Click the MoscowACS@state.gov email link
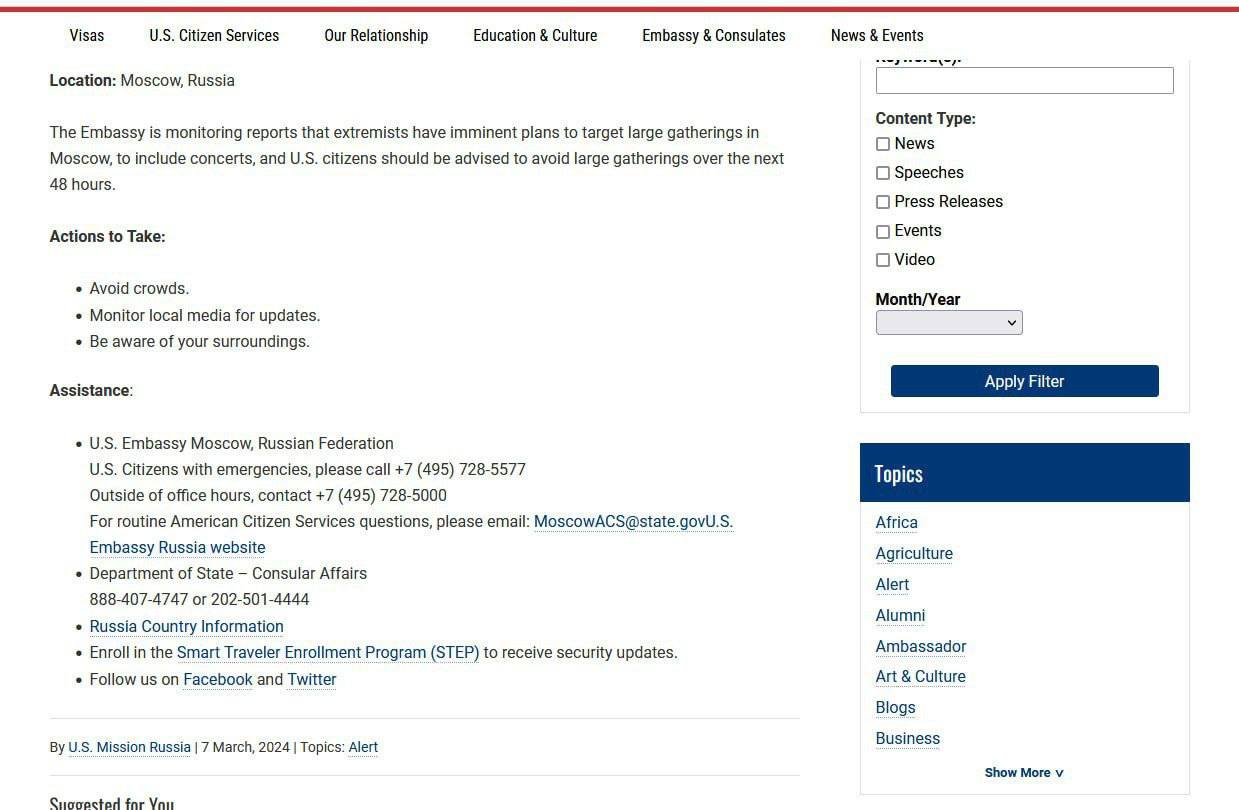Screen dimensions: 1239x810 coord(619,522)
